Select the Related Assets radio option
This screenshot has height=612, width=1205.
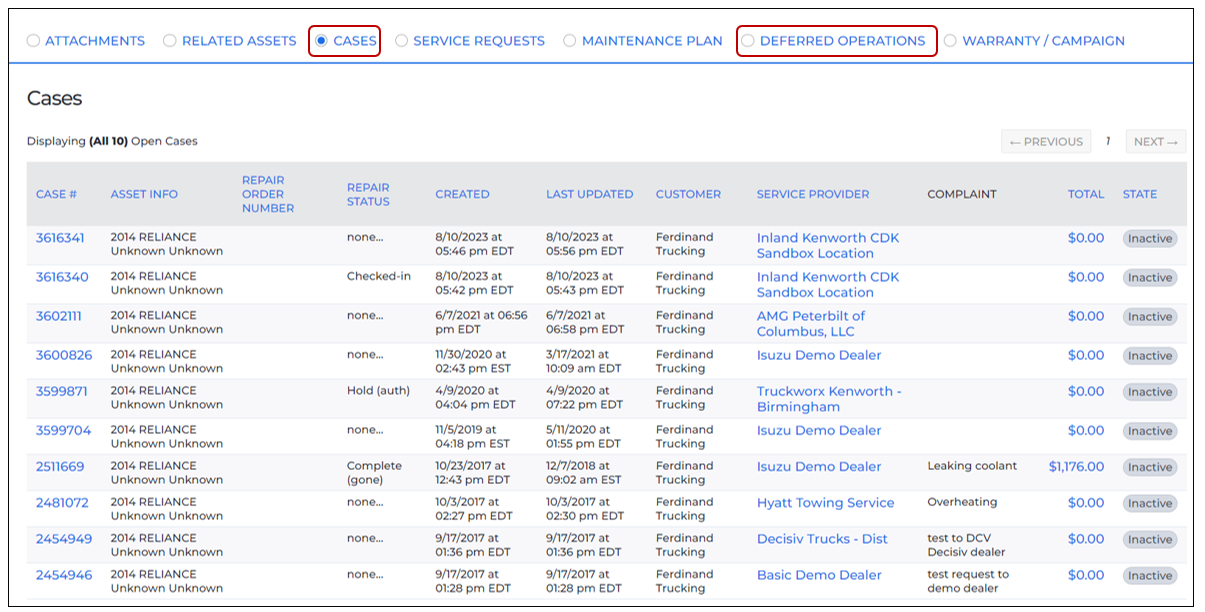pos(170,41)
